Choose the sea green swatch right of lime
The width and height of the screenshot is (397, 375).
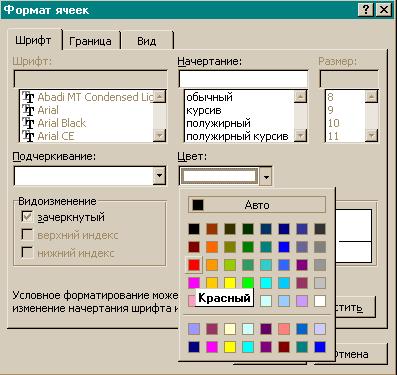point(248,265)
